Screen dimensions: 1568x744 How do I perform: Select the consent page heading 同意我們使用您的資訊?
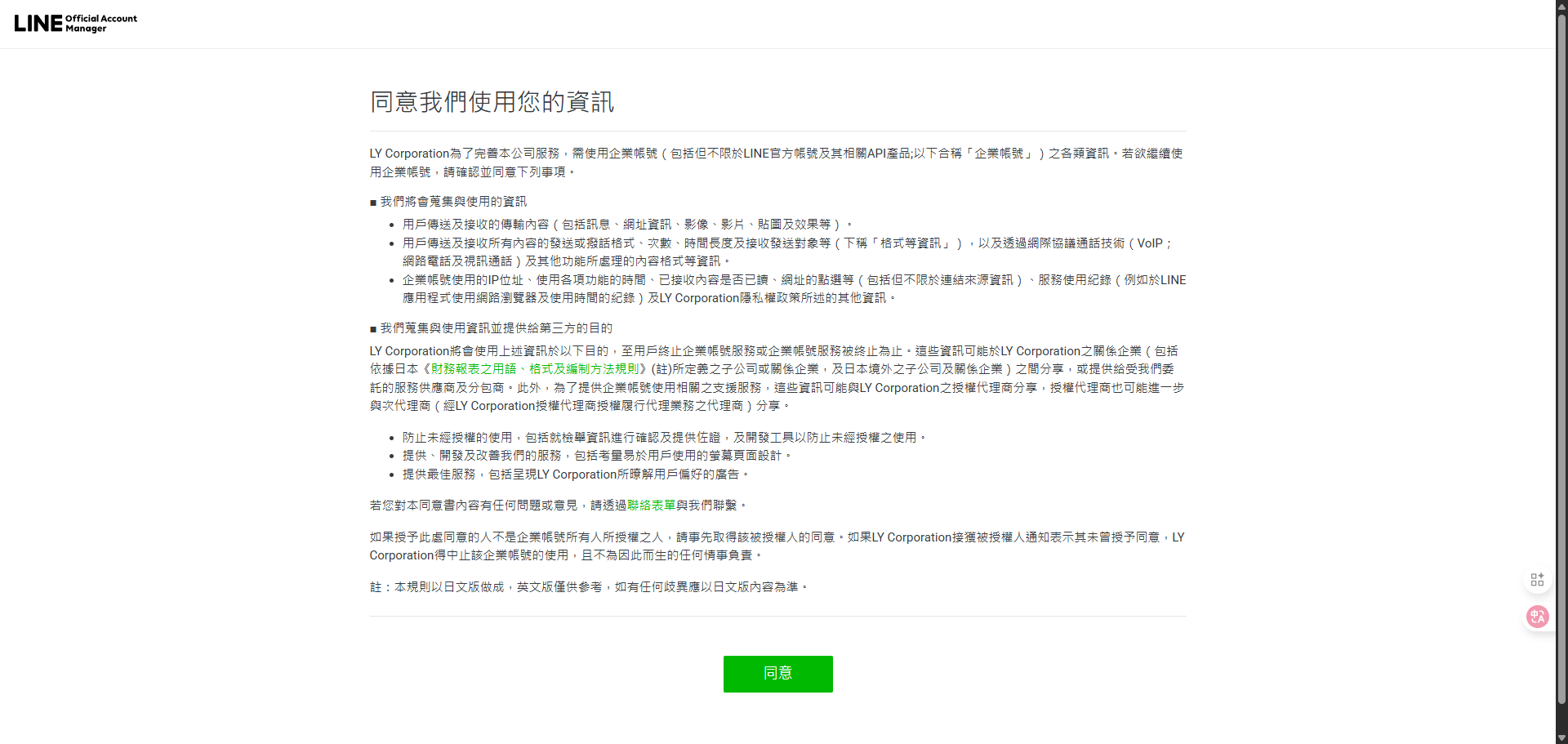click(492, 102)
